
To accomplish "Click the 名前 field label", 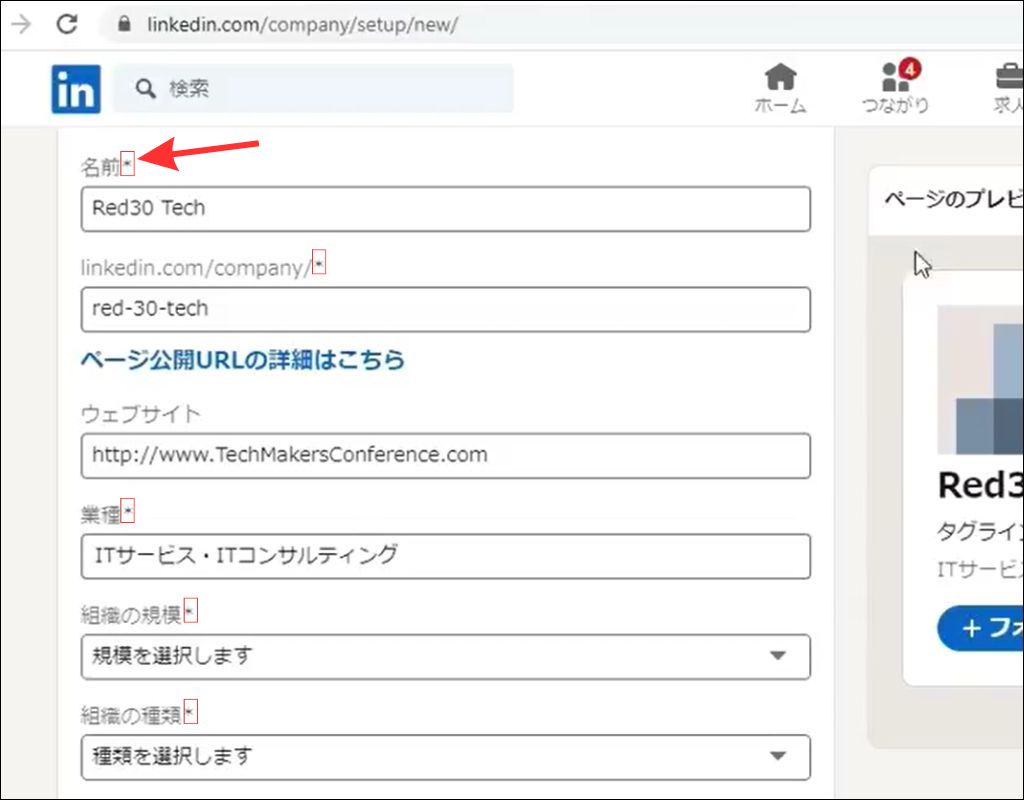I will click(101, 167).
